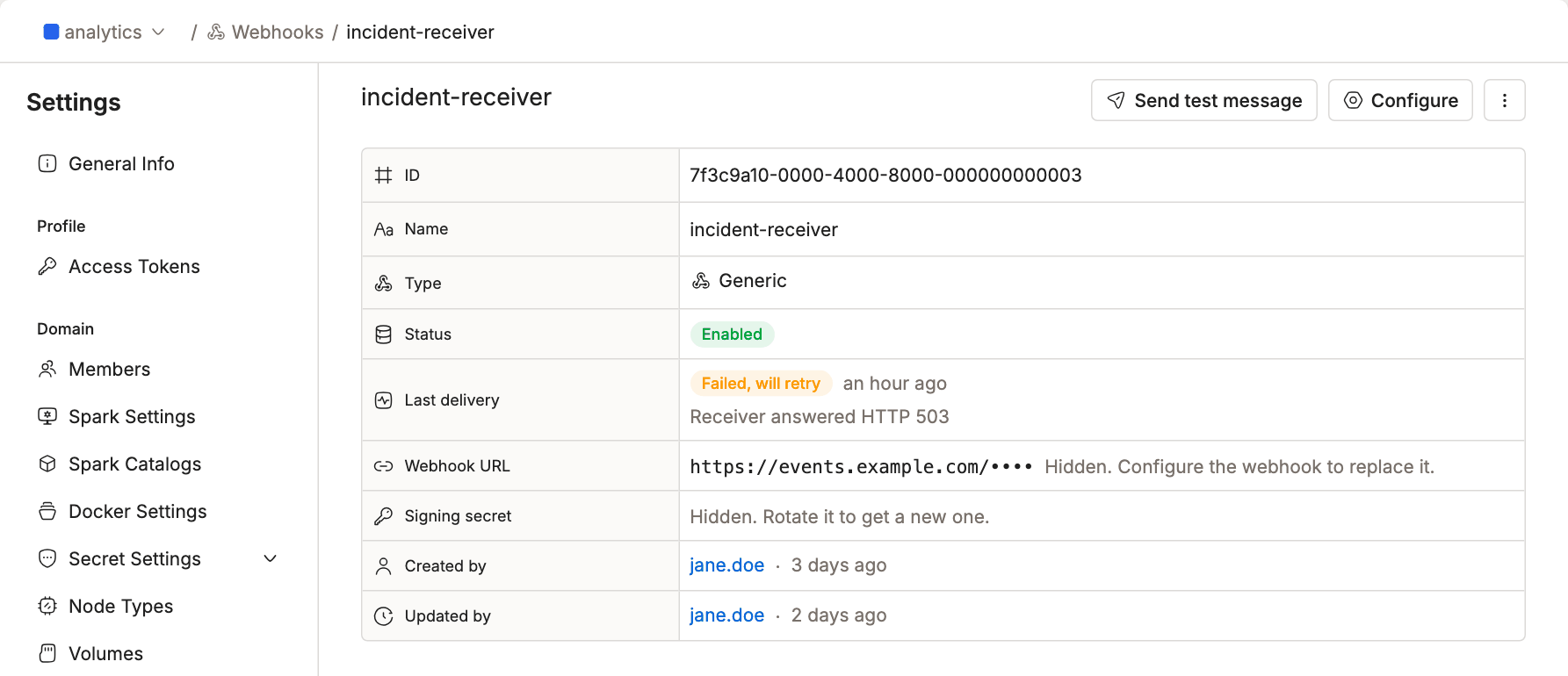Select the hidden webhook URL text
Image resolution: width=1568 pixels, height=676 pixels.
click(861, 467)
